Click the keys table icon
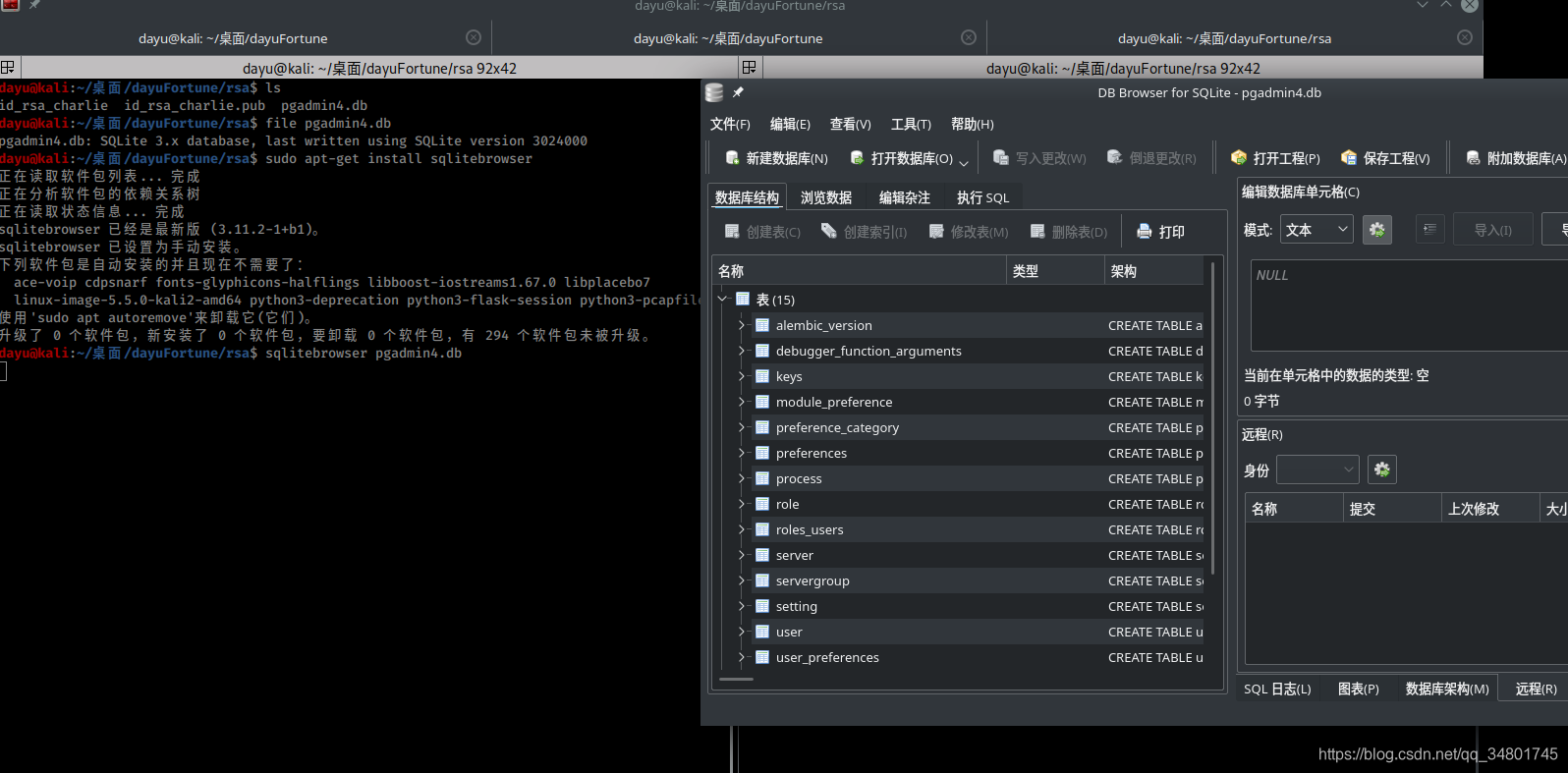This screenshot has width=1568, height=773. tap(762, 376)
